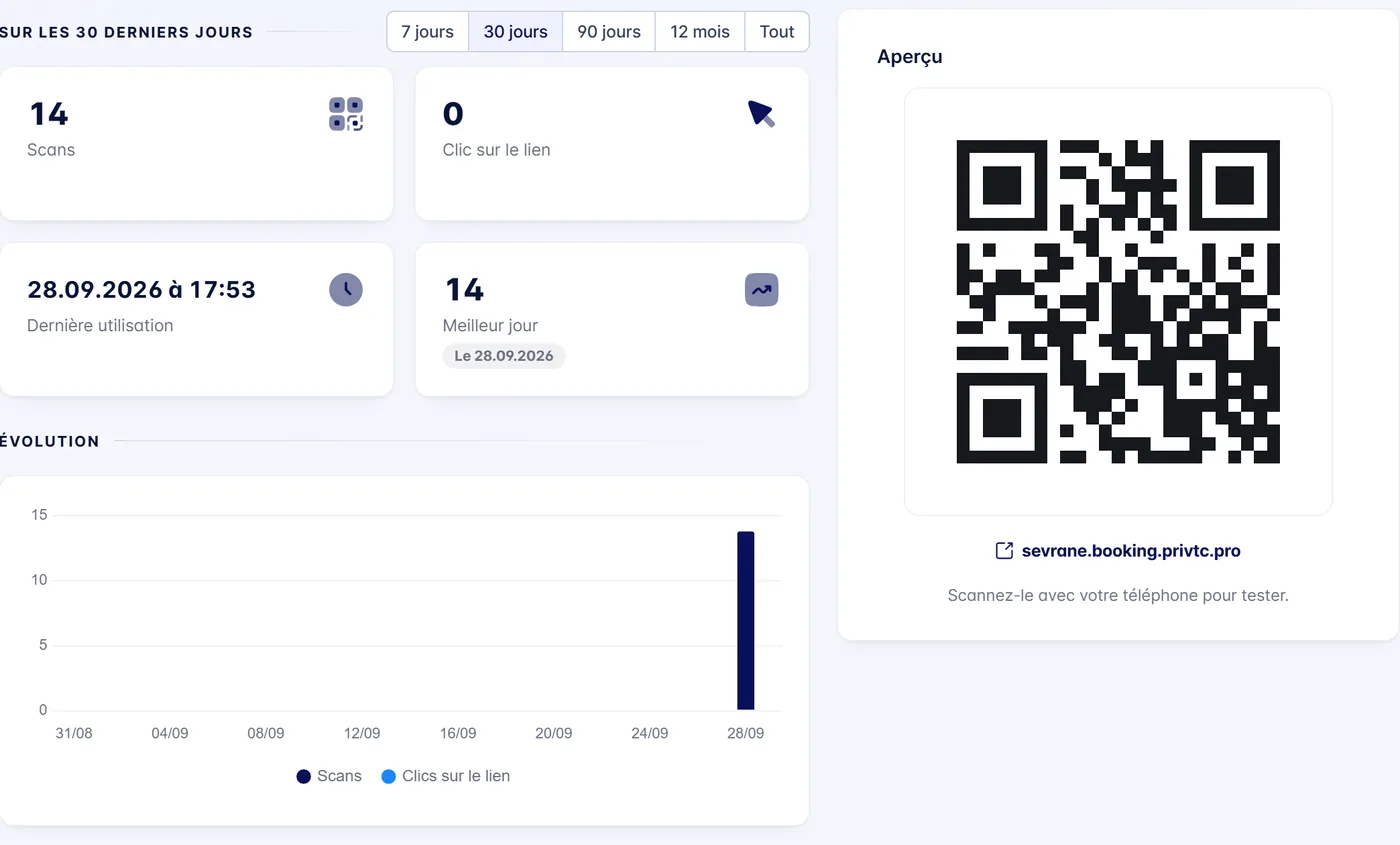Click the 16/09 axis date label
The image size is (1400, 845).
458,733
